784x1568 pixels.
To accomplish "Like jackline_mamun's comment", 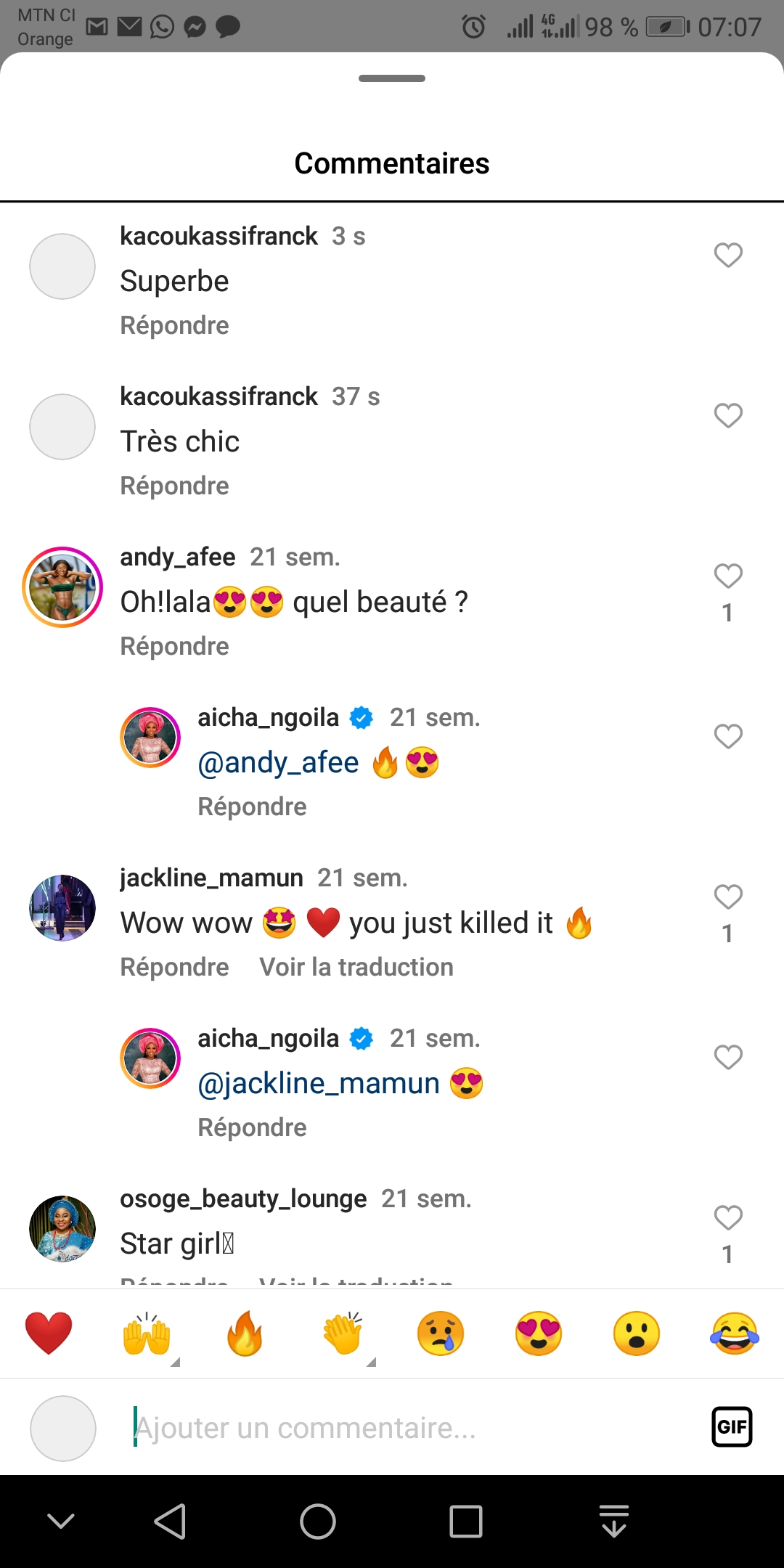I will pyautogui.click(x=728, y=897).
